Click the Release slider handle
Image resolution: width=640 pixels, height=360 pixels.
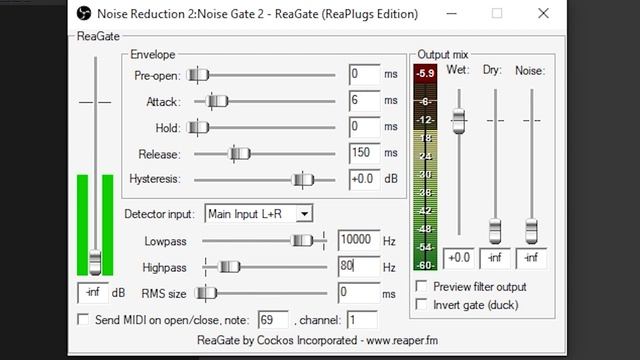[x=240, y=154]
